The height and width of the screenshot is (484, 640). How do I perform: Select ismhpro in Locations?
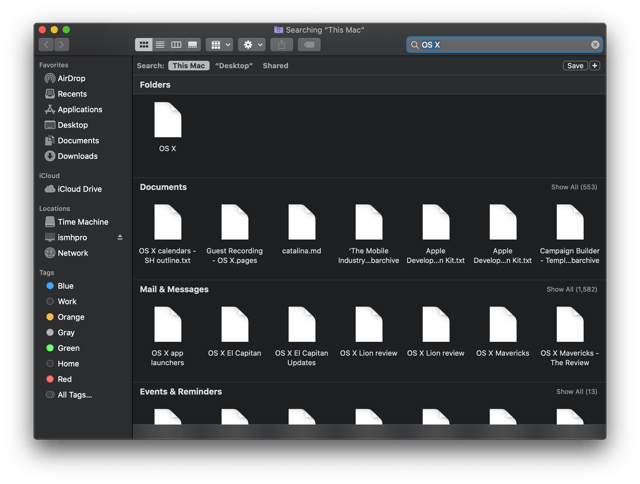click(66, 238)
